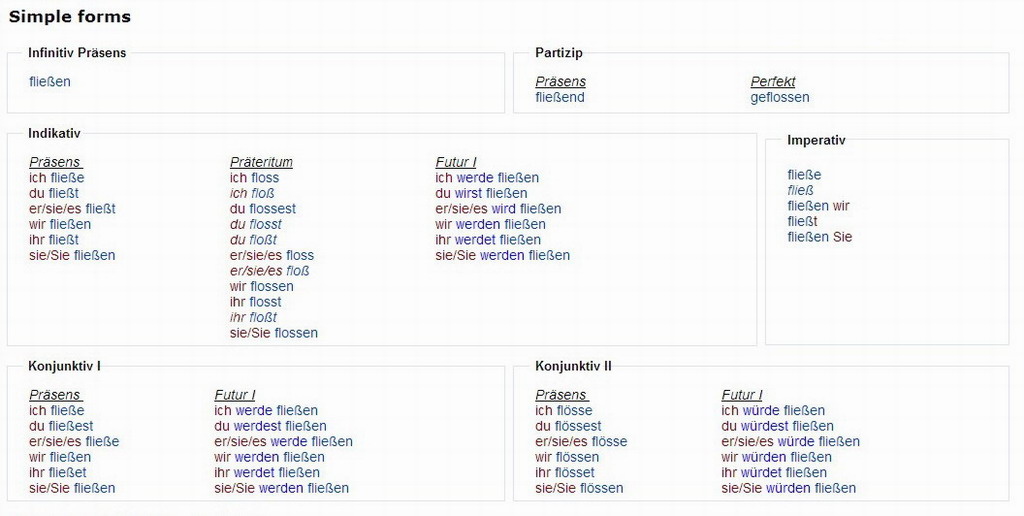Click the imperative form 'fließen Sie'
Screen dimensions: 1024x516
pyautogui.click(x=820, y=237)
